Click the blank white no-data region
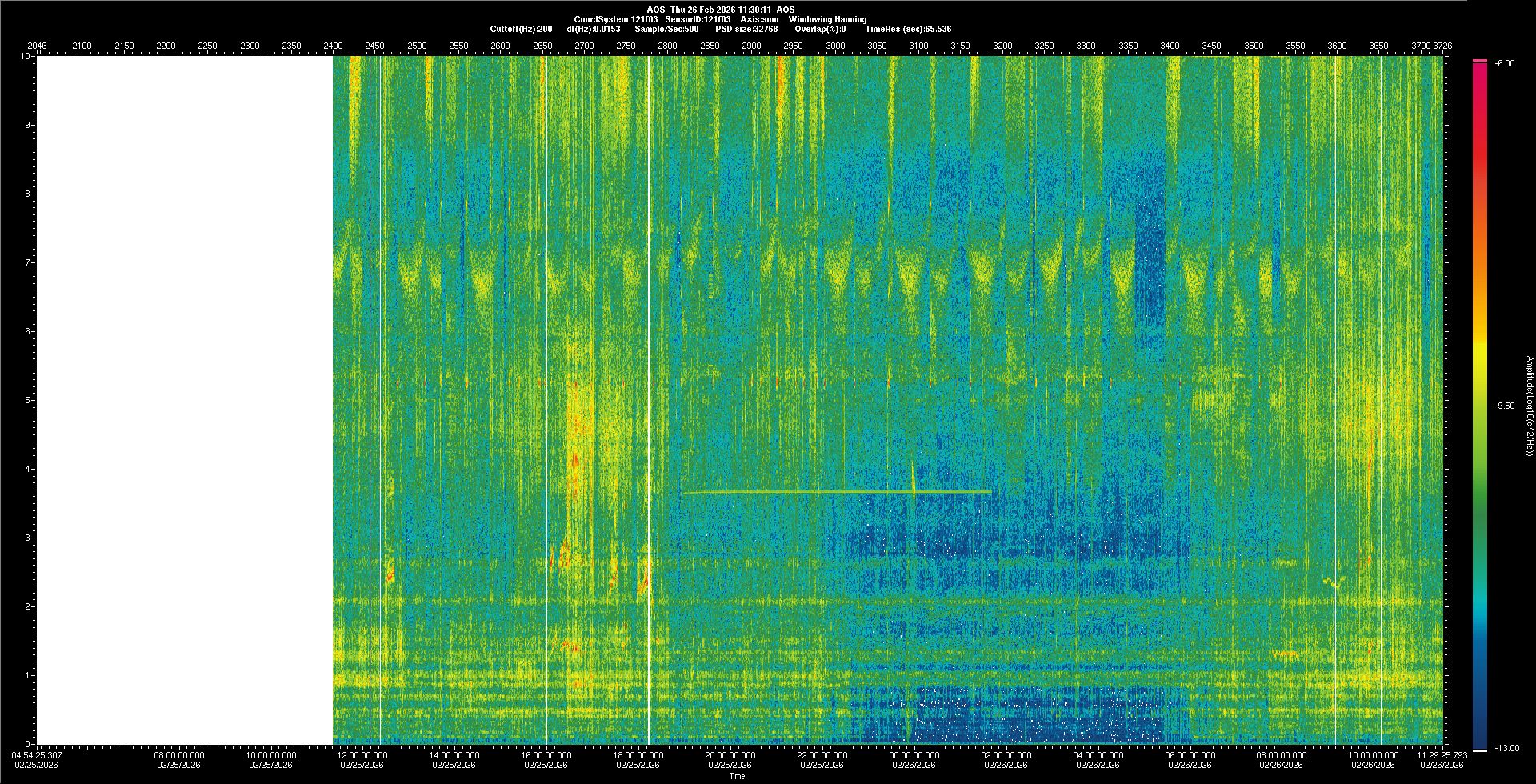The image size is (1536, 784). (184, 400)
